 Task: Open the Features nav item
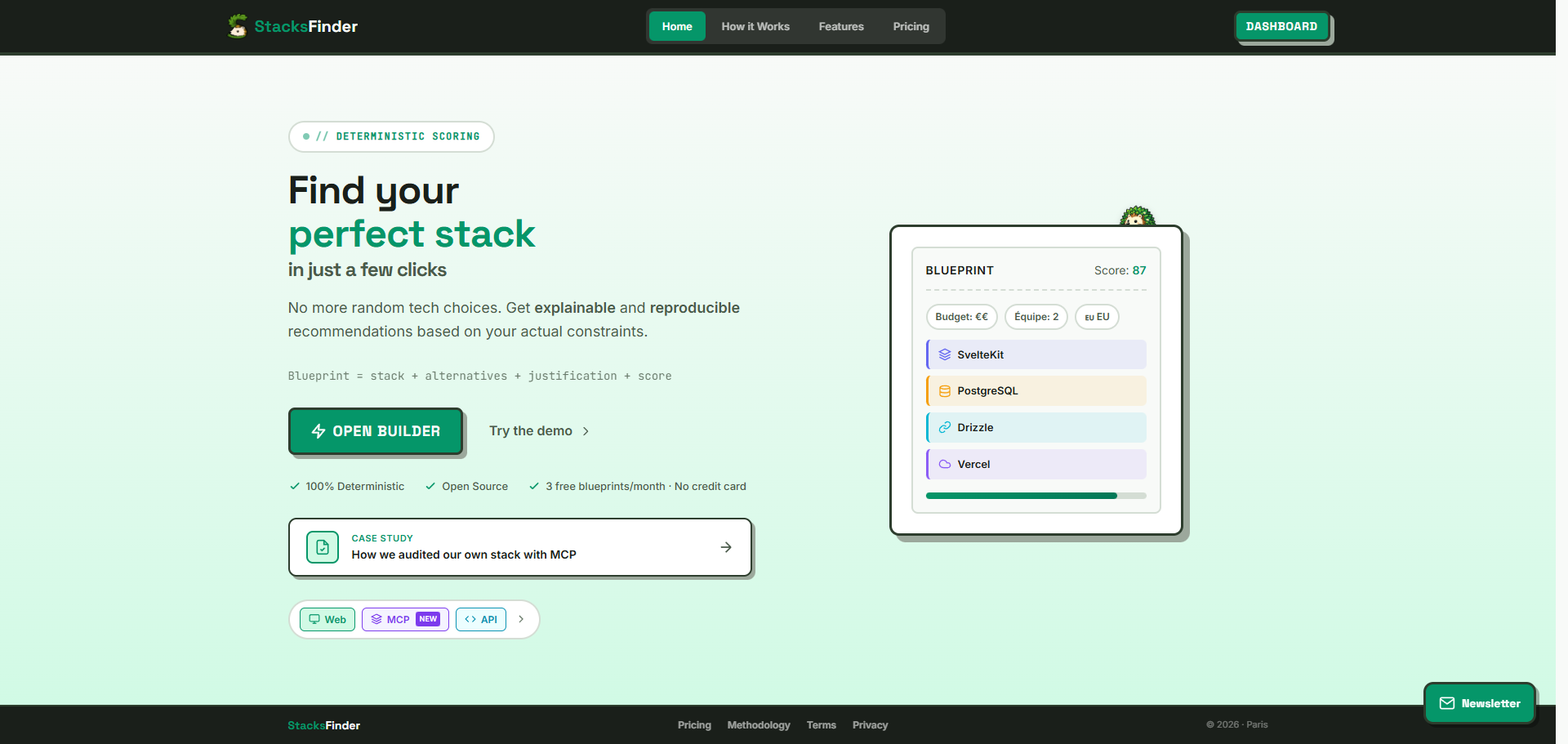tap(841, 26)
